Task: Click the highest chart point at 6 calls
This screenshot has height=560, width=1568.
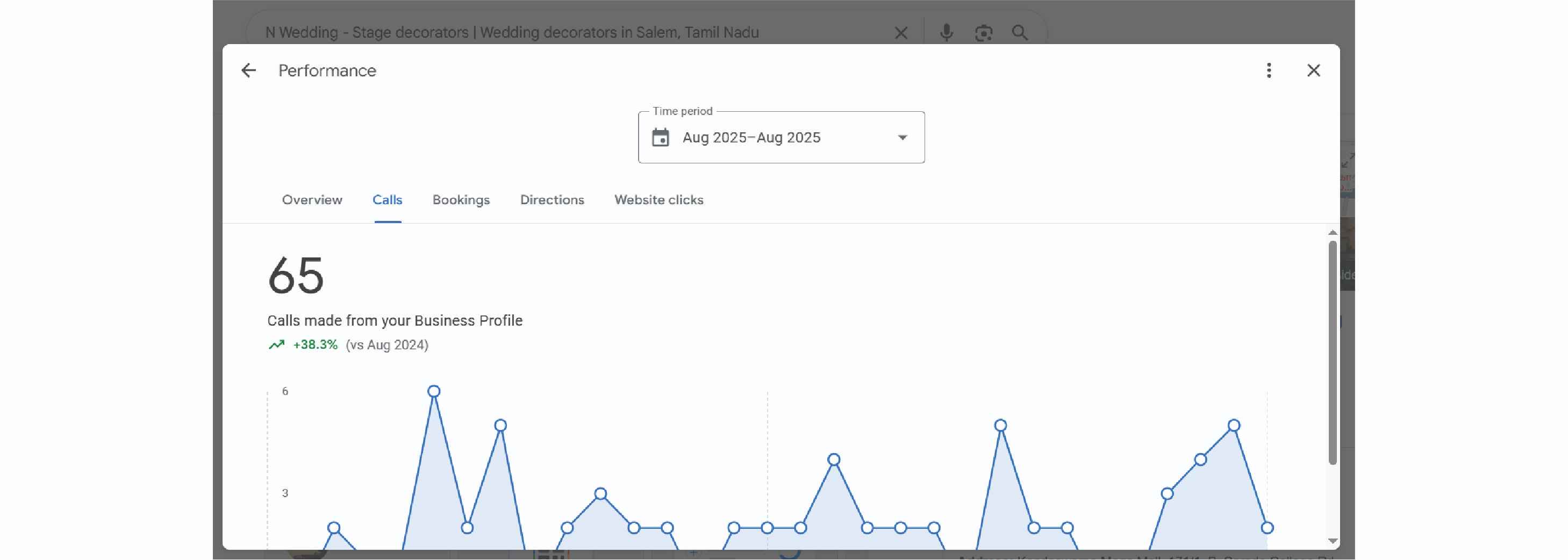Action: coord(434,391)
